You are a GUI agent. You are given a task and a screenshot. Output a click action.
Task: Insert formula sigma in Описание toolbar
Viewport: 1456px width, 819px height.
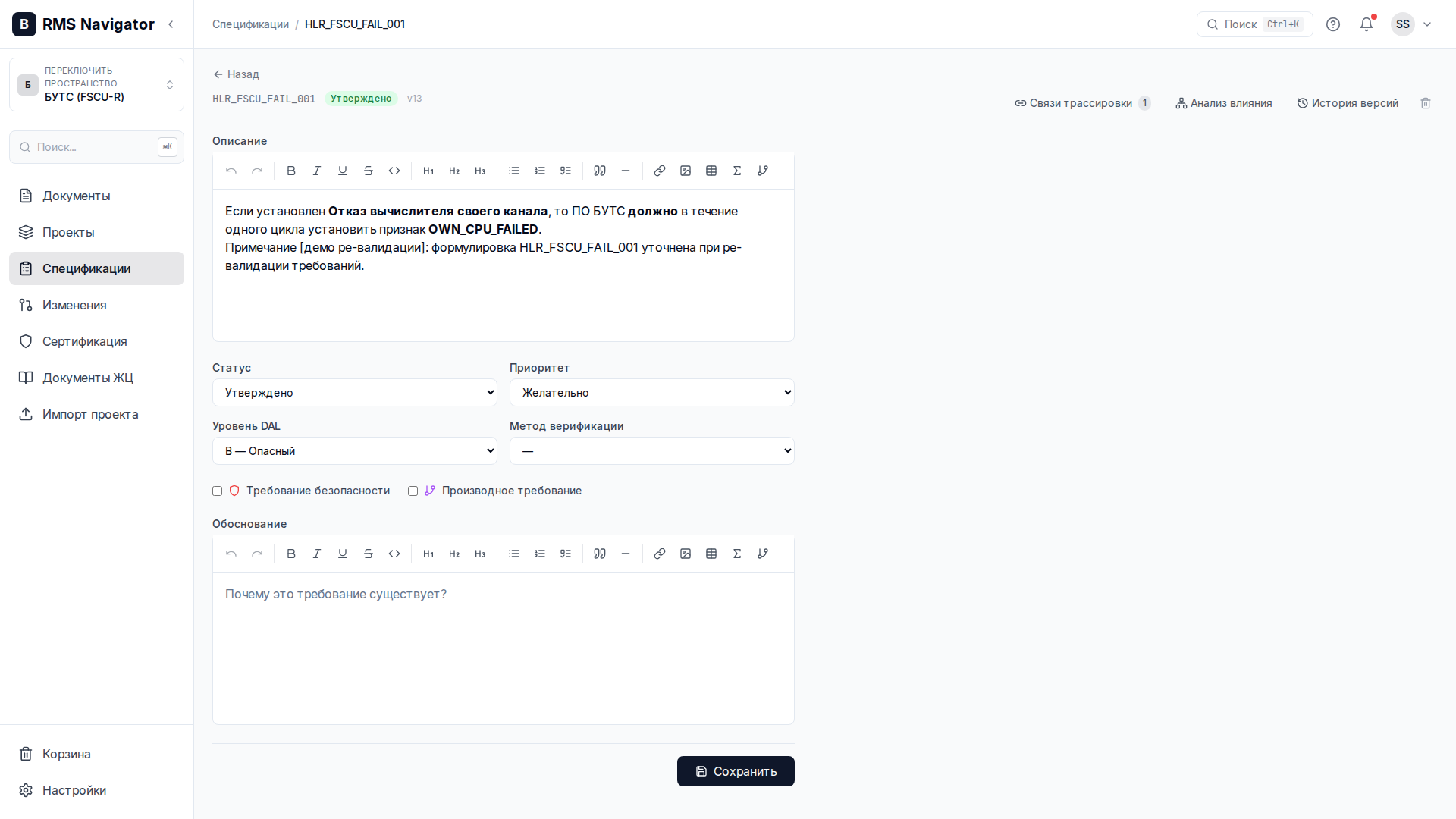click(x=737, y=171)
